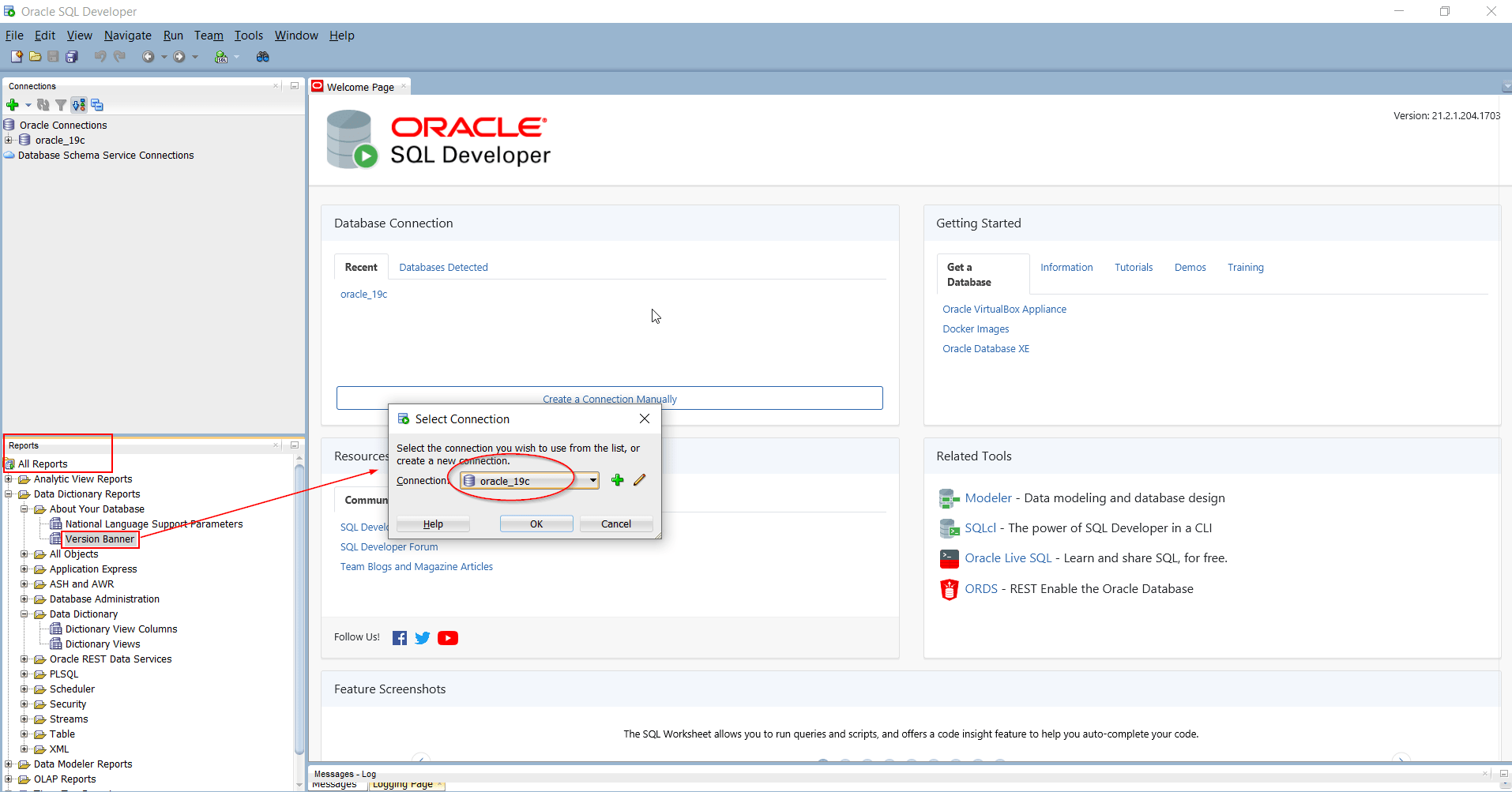Screen dimensions: 1512x792
Task: Click the Save All icon
Action: 72,57
